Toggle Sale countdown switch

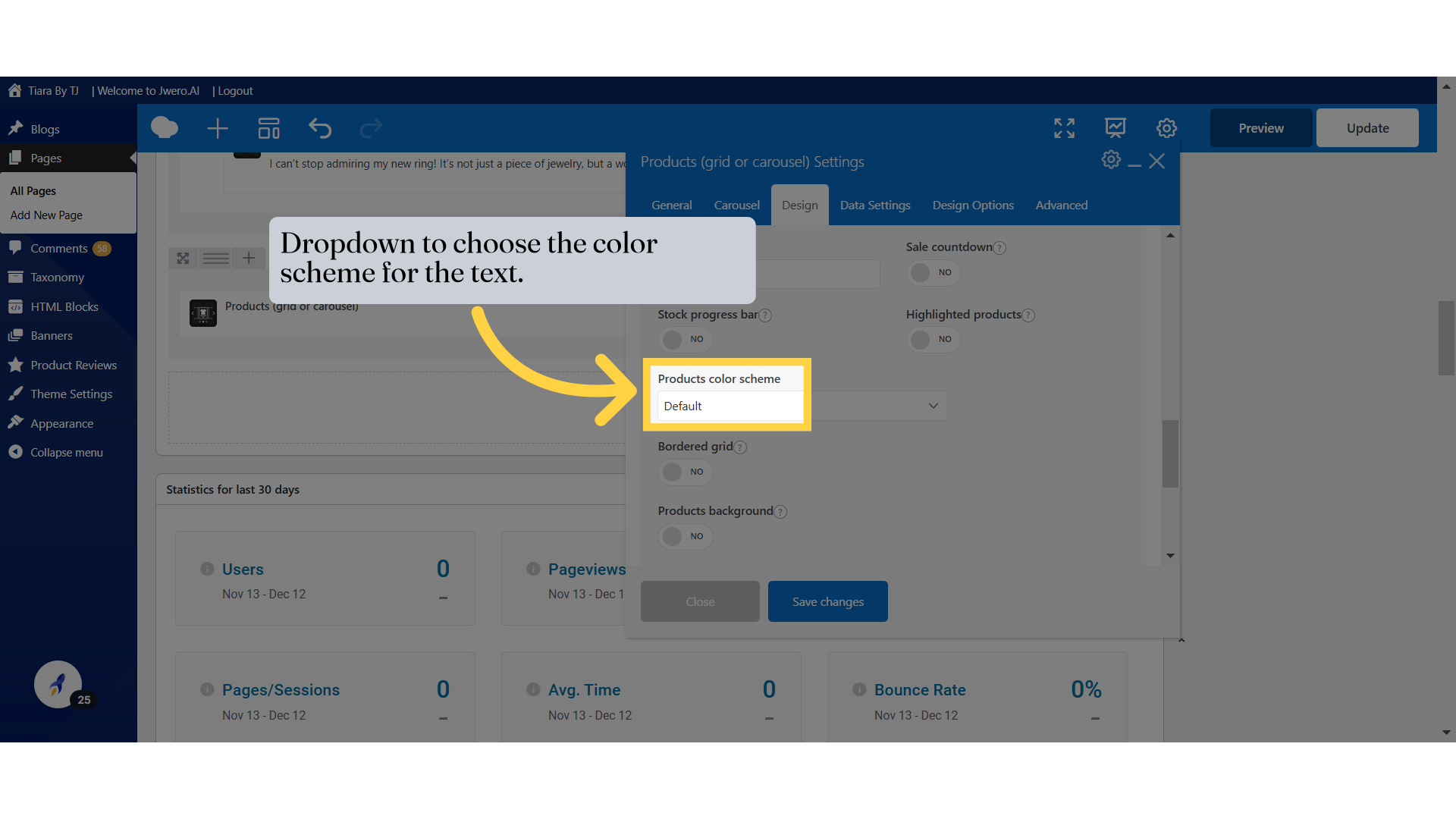coord(933,272)
